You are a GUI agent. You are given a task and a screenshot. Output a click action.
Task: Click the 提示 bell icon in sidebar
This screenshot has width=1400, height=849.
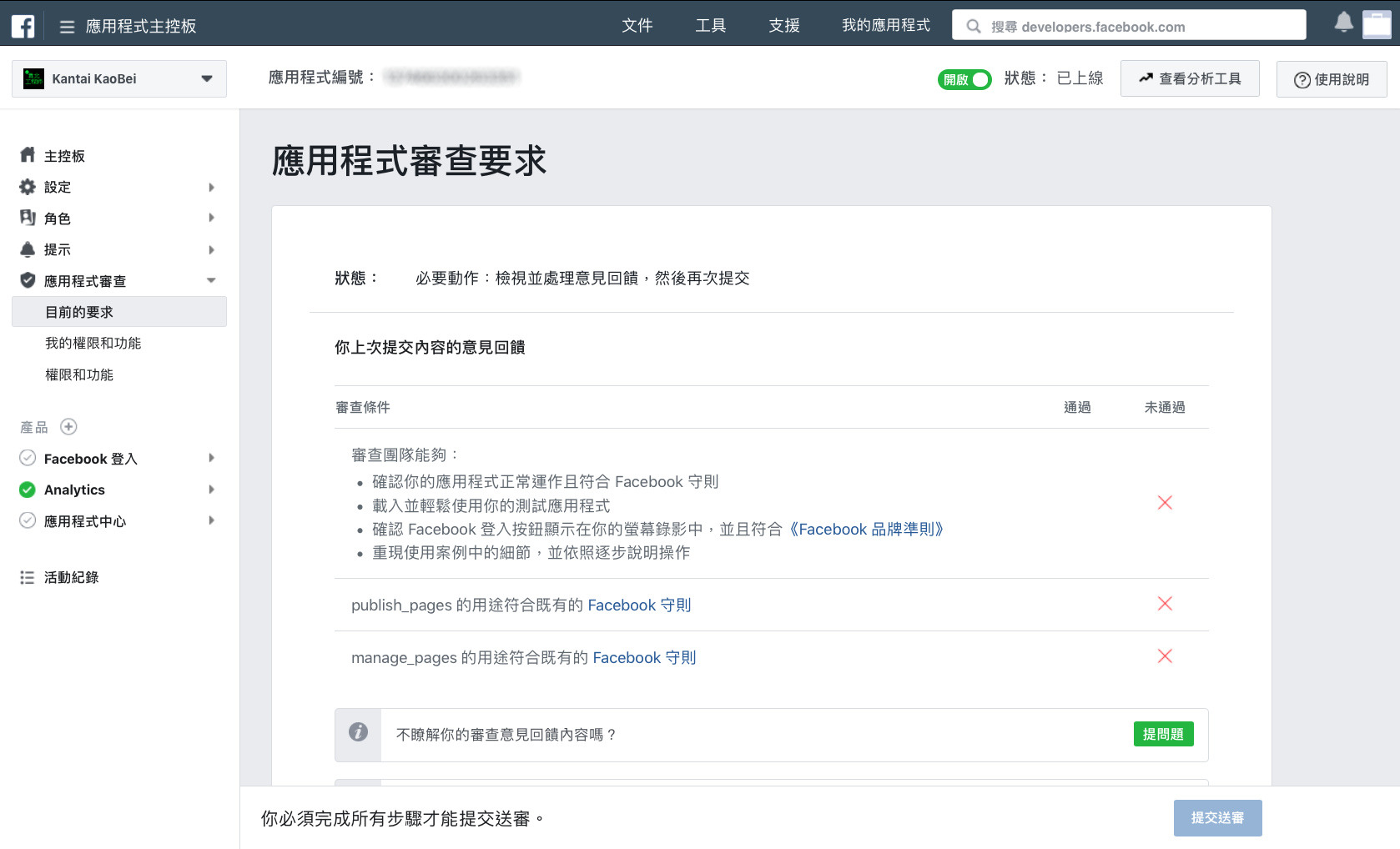click(28, 249)
